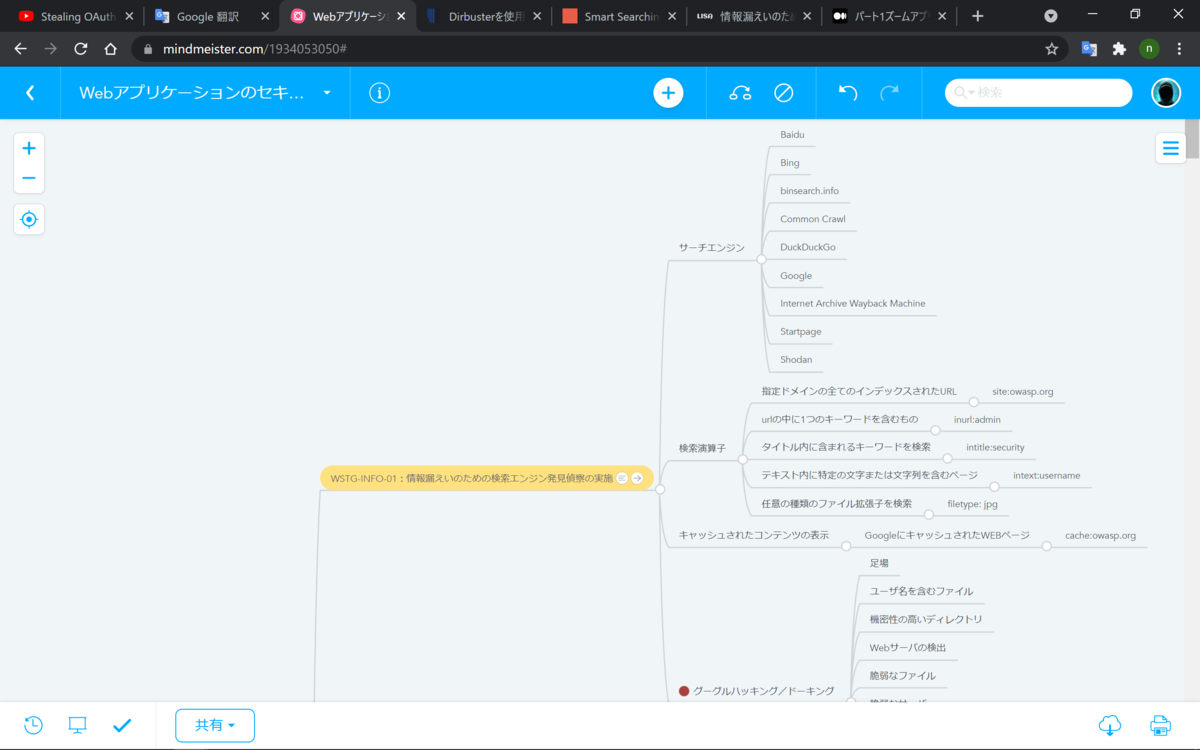This screenshot has width=1200, height=750.
Task: Collapse the WSTG-INFO-01 topic branch
Action: click(x=660, y=489)
